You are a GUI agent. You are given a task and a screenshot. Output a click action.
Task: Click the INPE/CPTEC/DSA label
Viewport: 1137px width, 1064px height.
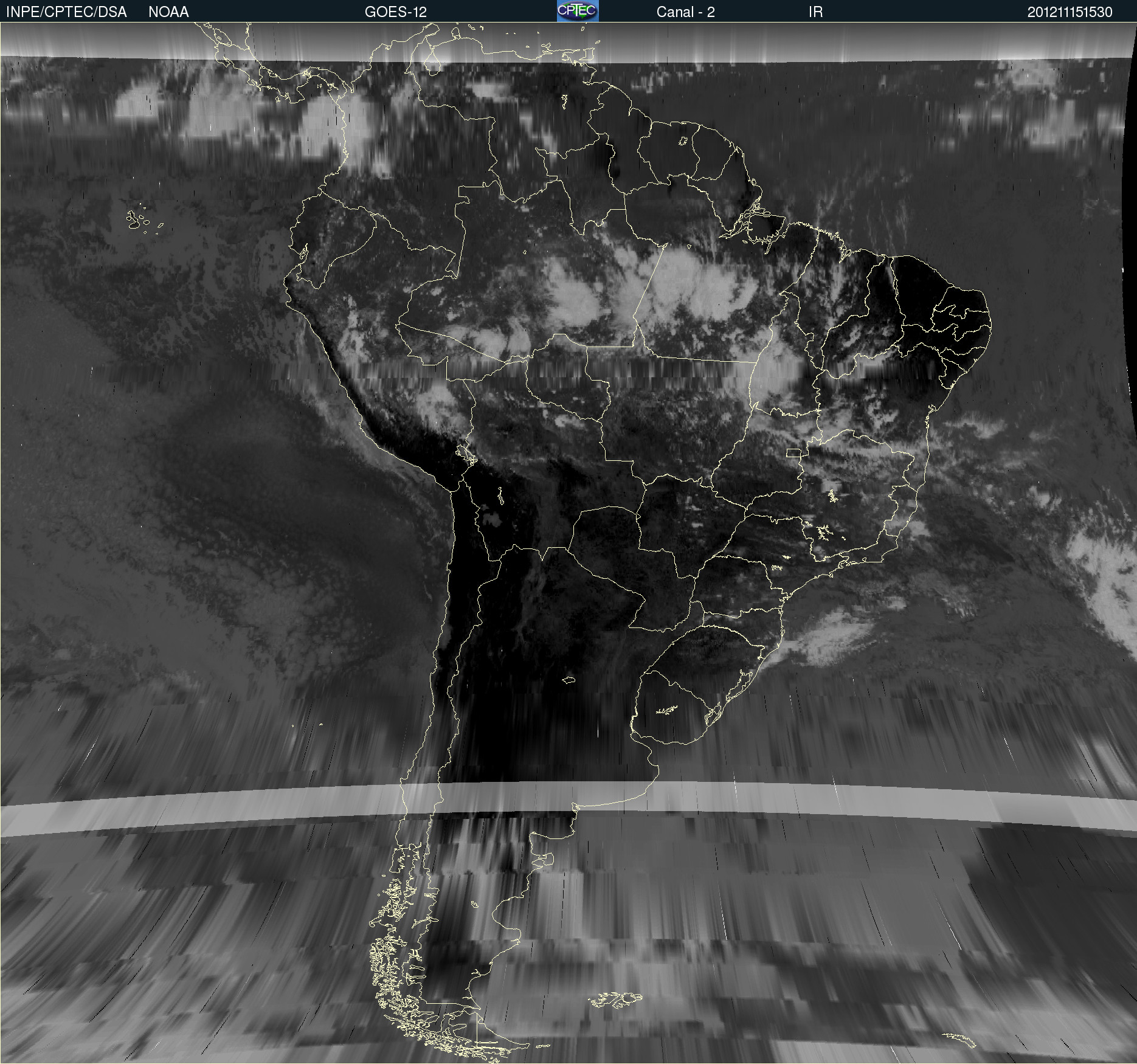[x=66, y=12]
